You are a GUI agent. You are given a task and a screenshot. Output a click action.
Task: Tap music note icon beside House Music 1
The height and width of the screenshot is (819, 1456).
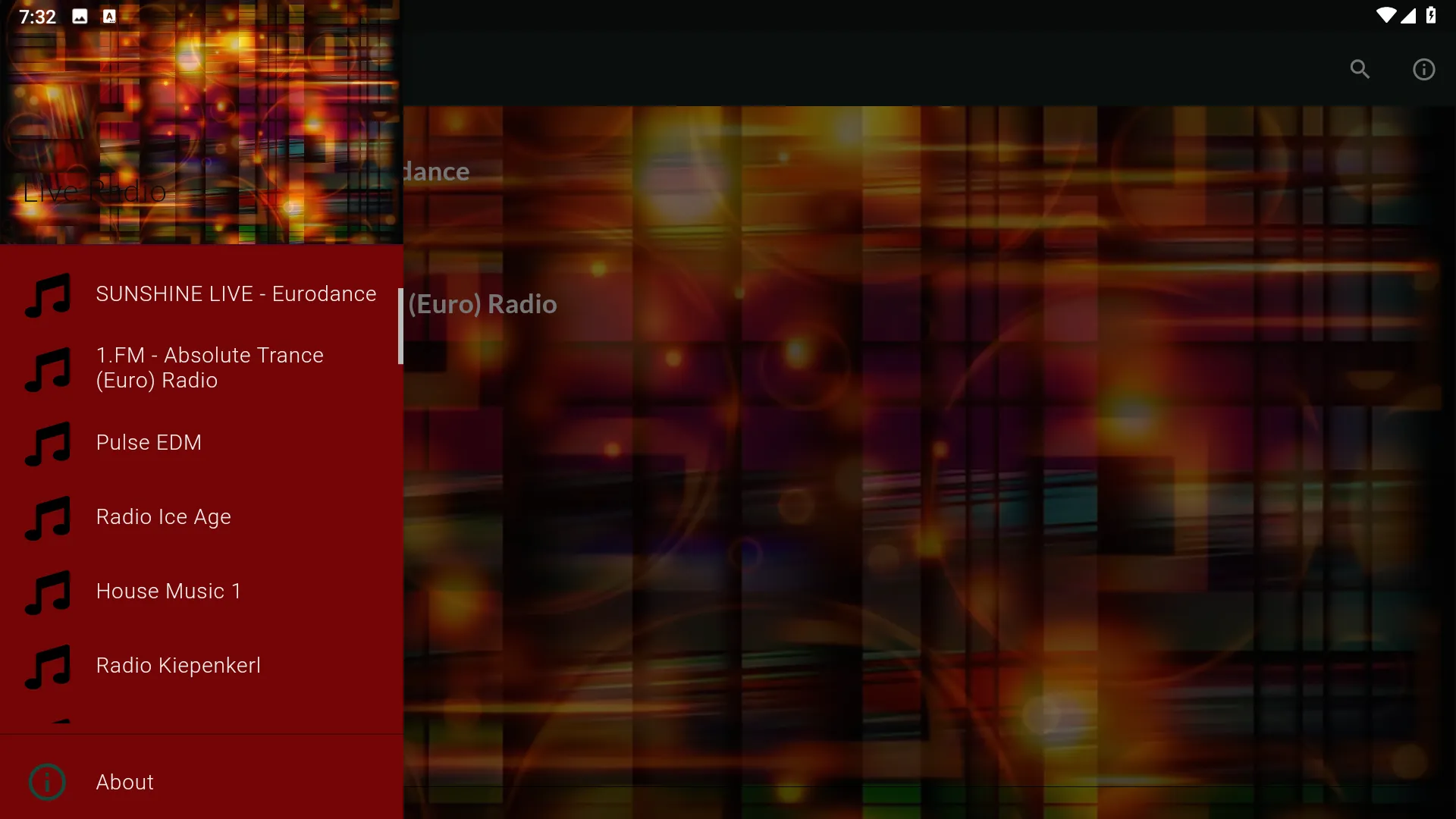48,591
